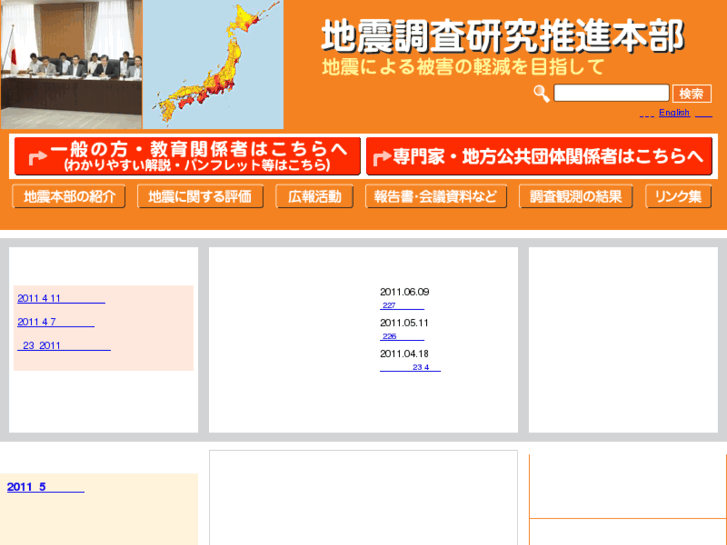This screenshot has height=545, width=727.
Task: Open the 調査観測の結果 menu
Action: tap(576, 197)
